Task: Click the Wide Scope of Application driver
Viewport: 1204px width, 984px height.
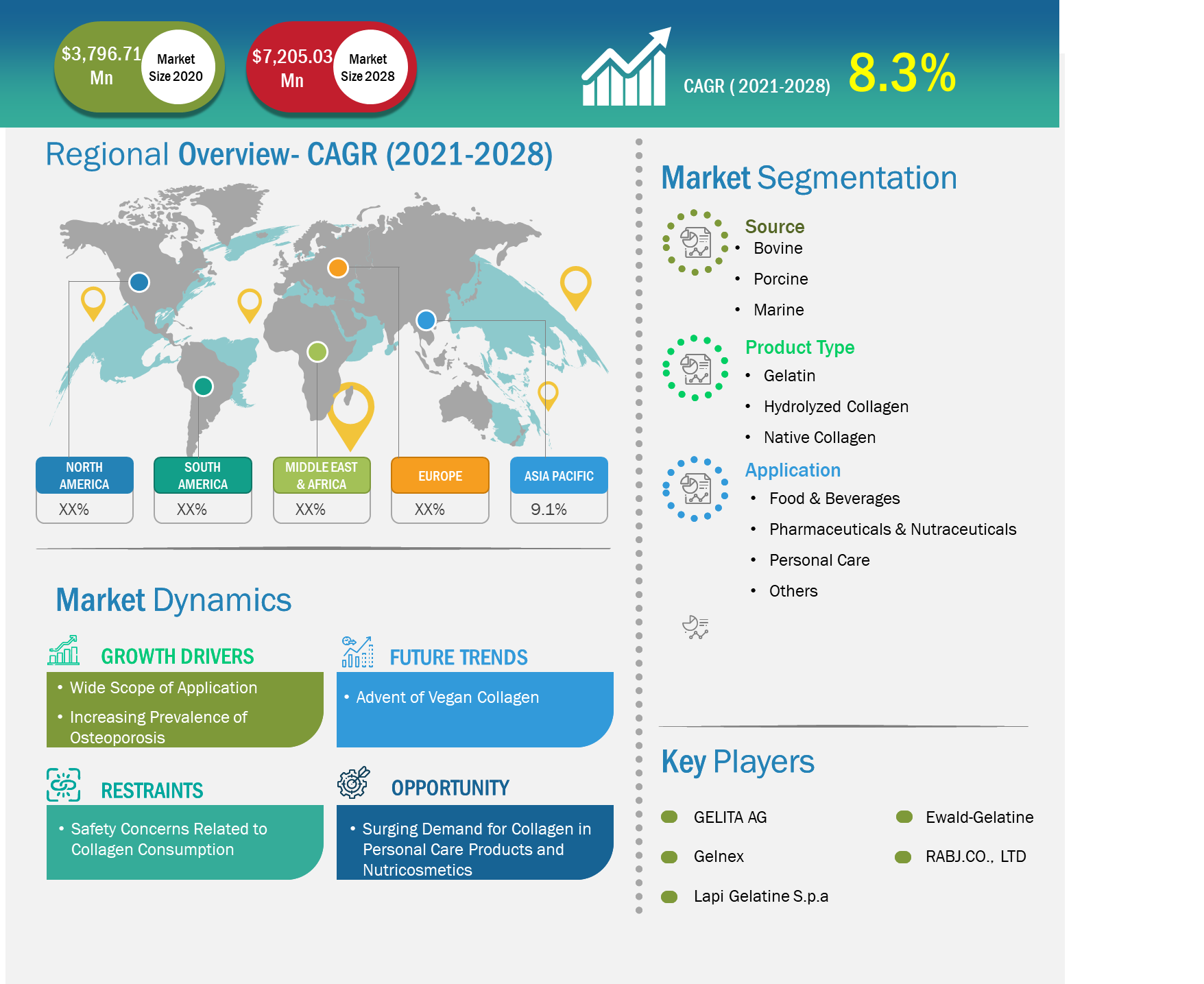Action: click(x=163, y=688)
